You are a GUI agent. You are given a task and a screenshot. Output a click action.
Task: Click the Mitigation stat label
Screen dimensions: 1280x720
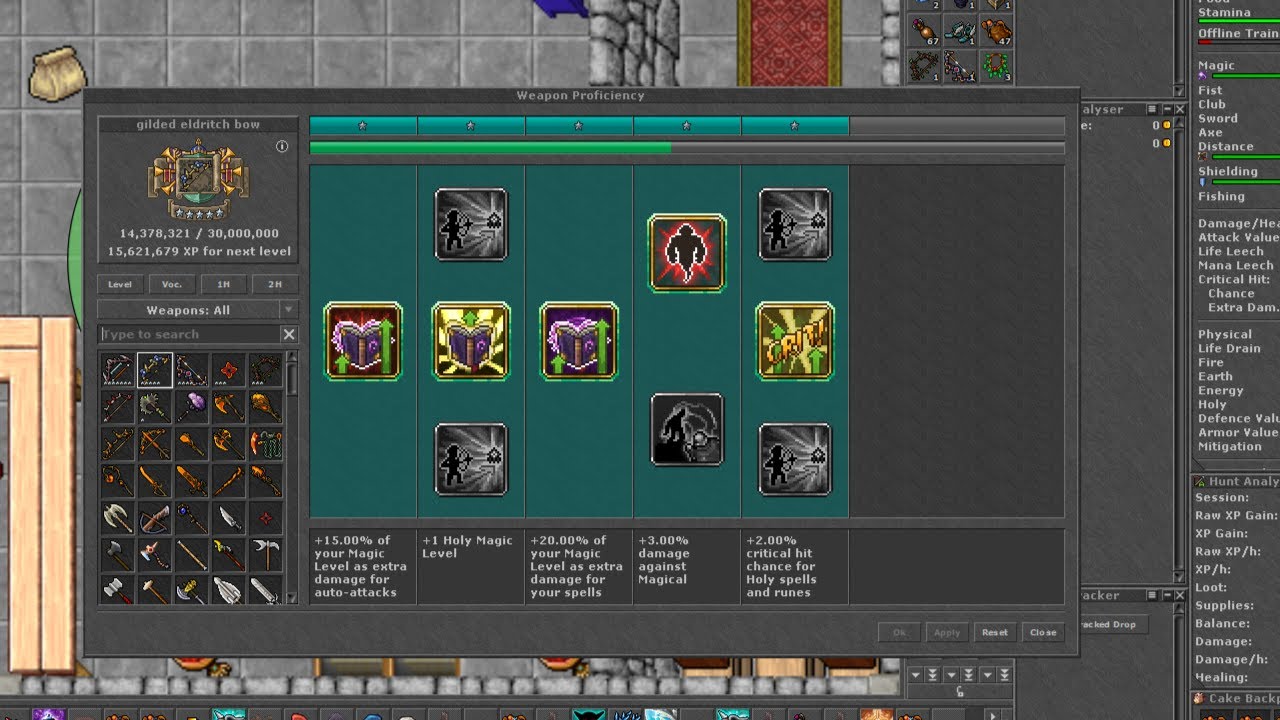[1230, 446]
